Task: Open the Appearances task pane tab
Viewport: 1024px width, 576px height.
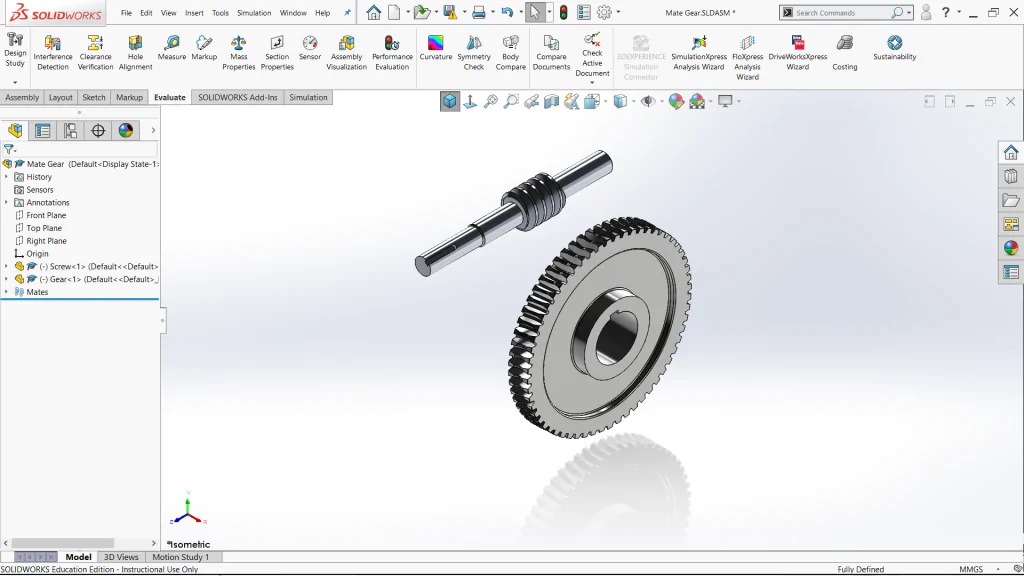Action: (x=1011, y=248)
